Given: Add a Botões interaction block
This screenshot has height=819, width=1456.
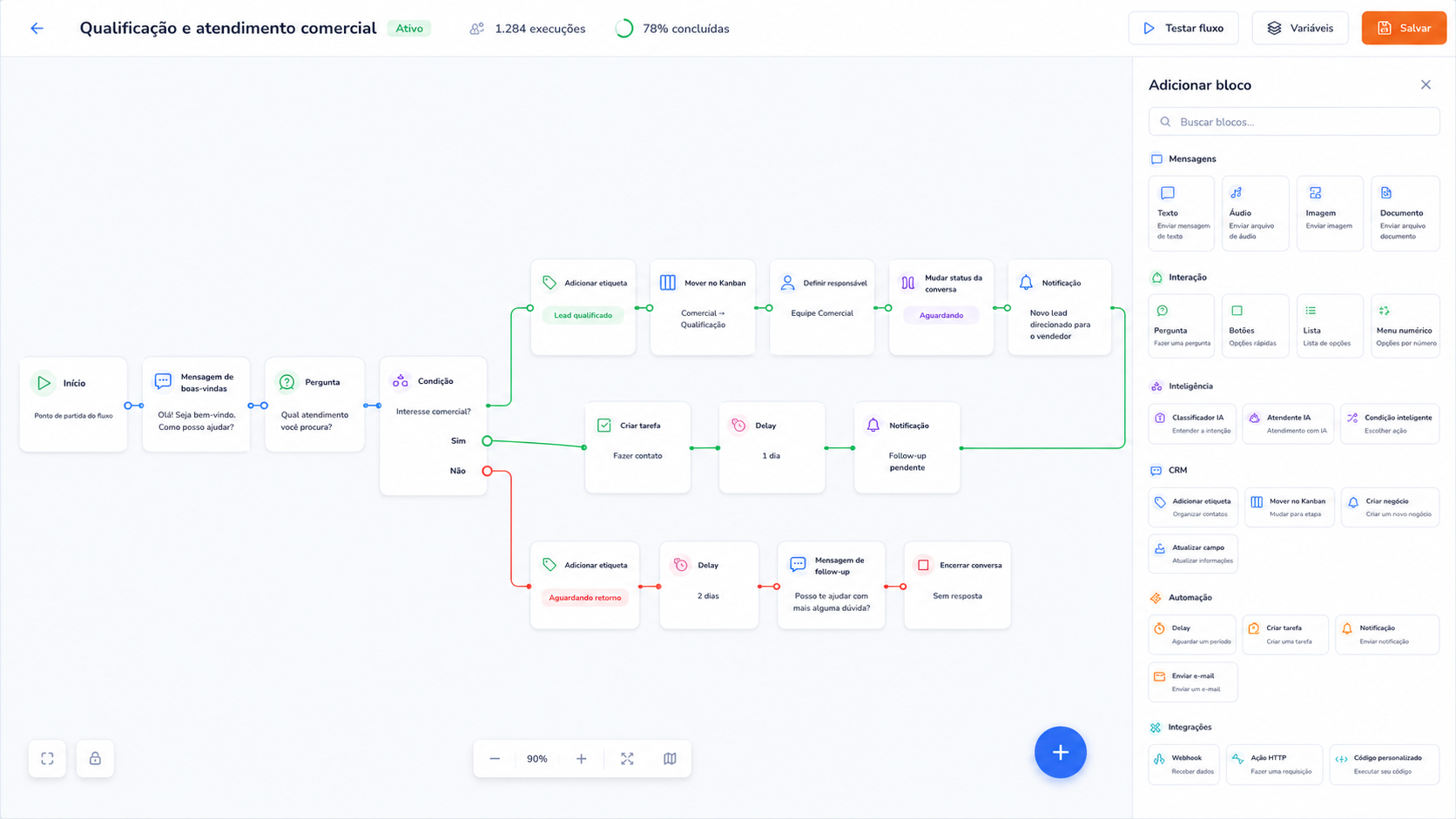Looking at the screenshot, I should [1255, 326].
